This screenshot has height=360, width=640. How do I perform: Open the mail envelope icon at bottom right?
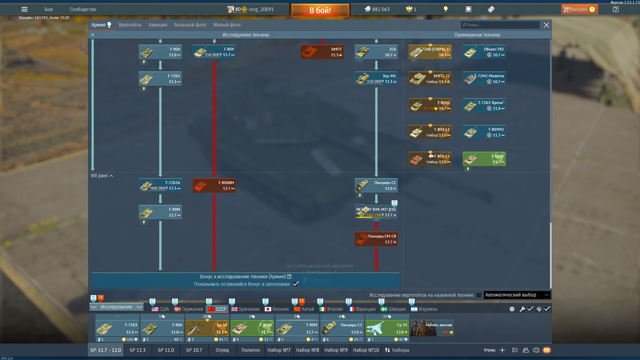(x=547, y=350)
